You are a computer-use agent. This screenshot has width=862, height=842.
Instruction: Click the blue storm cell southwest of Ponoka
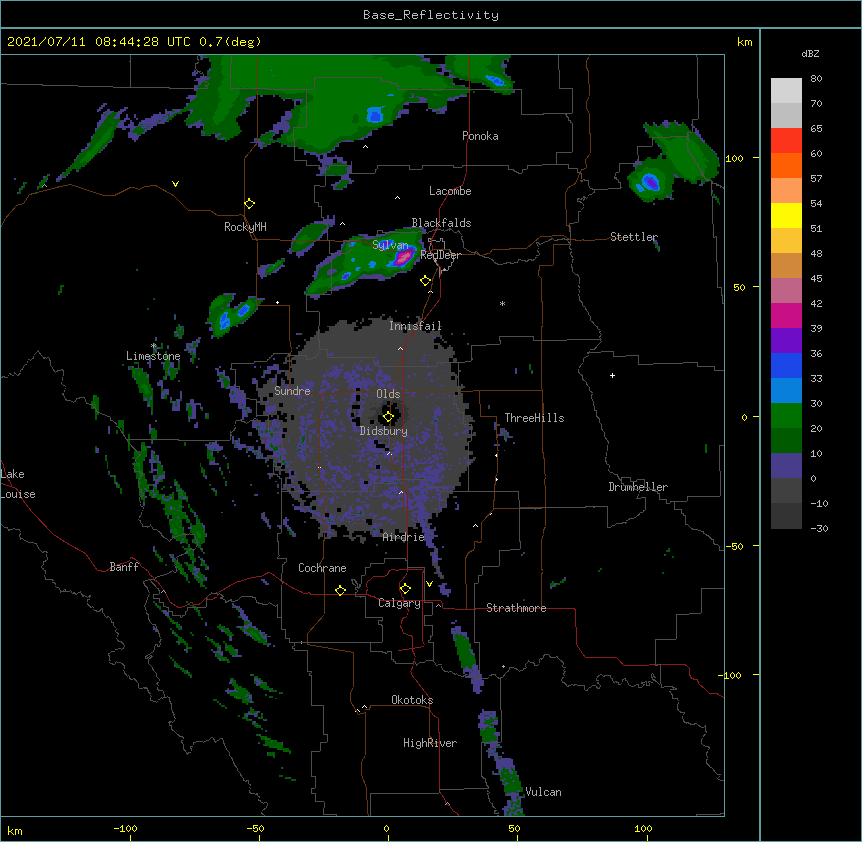click(375, 116)
